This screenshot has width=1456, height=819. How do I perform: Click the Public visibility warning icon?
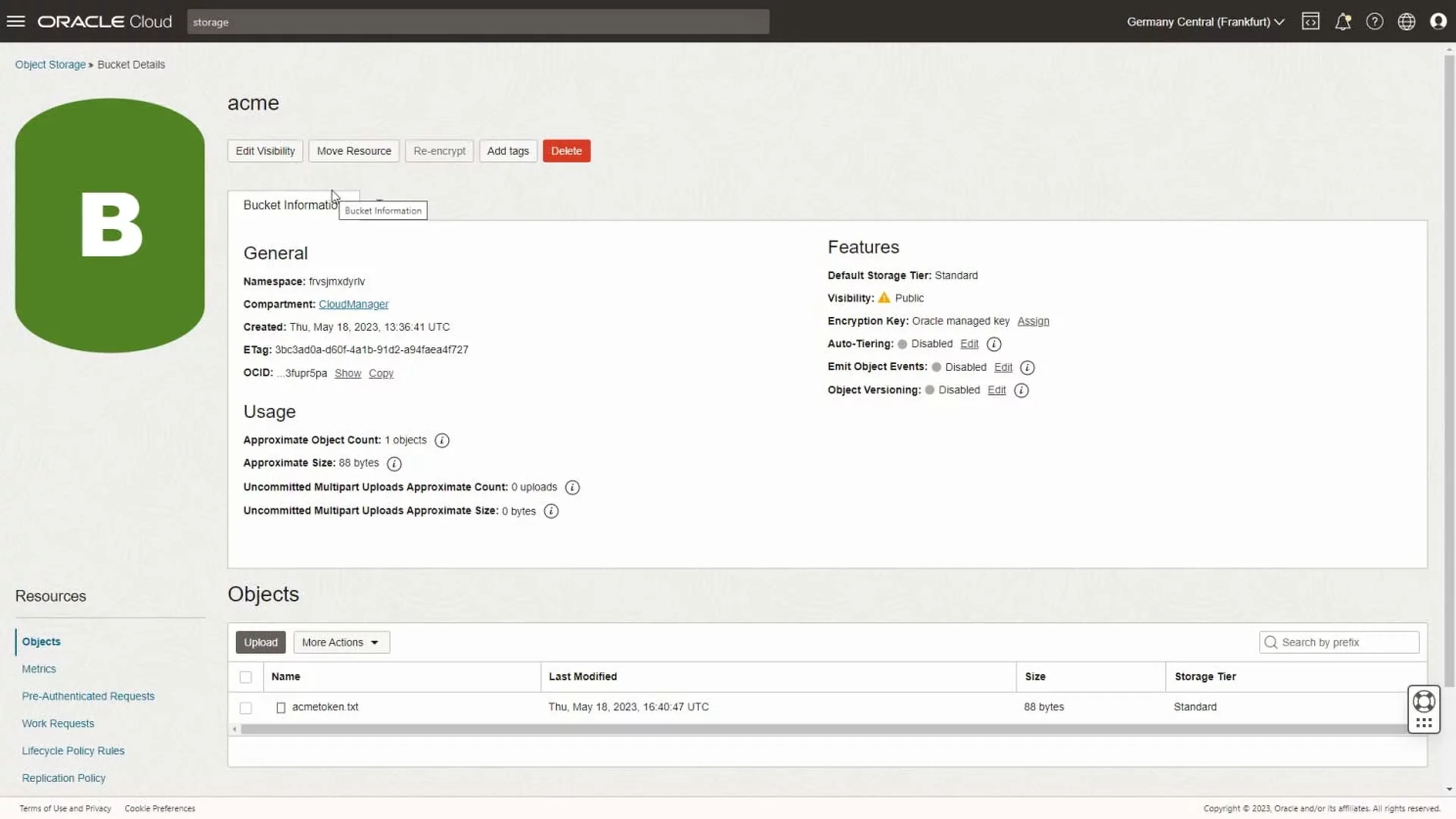pyautogui.click(x=884, y=298)
